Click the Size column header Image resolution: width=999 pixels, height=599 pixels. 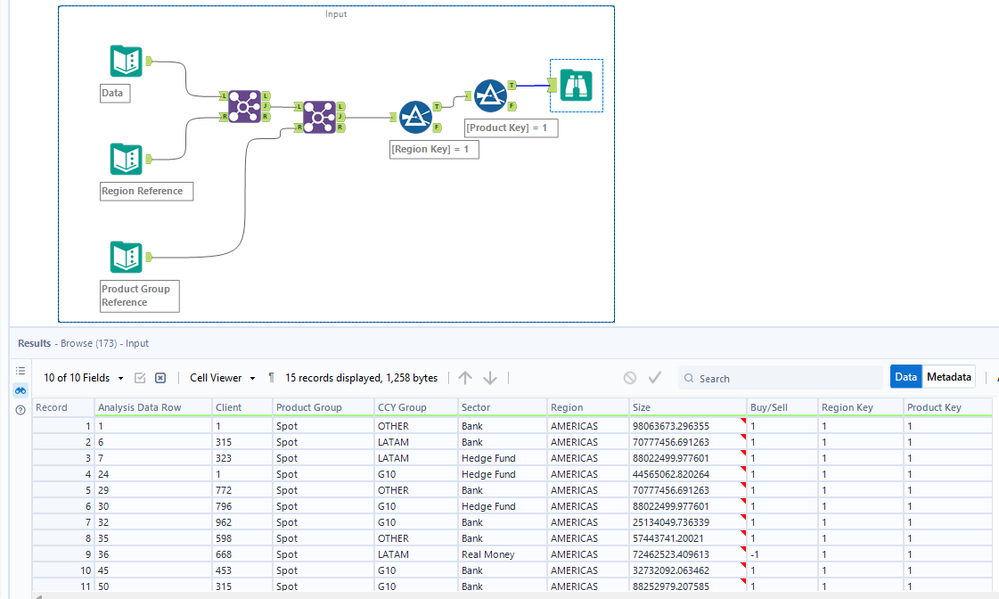(x=687, y=407)
